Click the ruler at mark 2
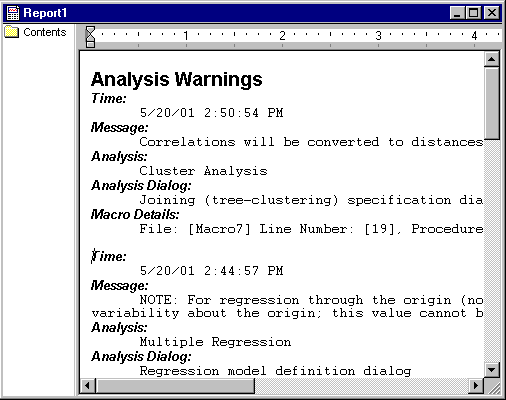The image size is (506, 400). (282, 35)
